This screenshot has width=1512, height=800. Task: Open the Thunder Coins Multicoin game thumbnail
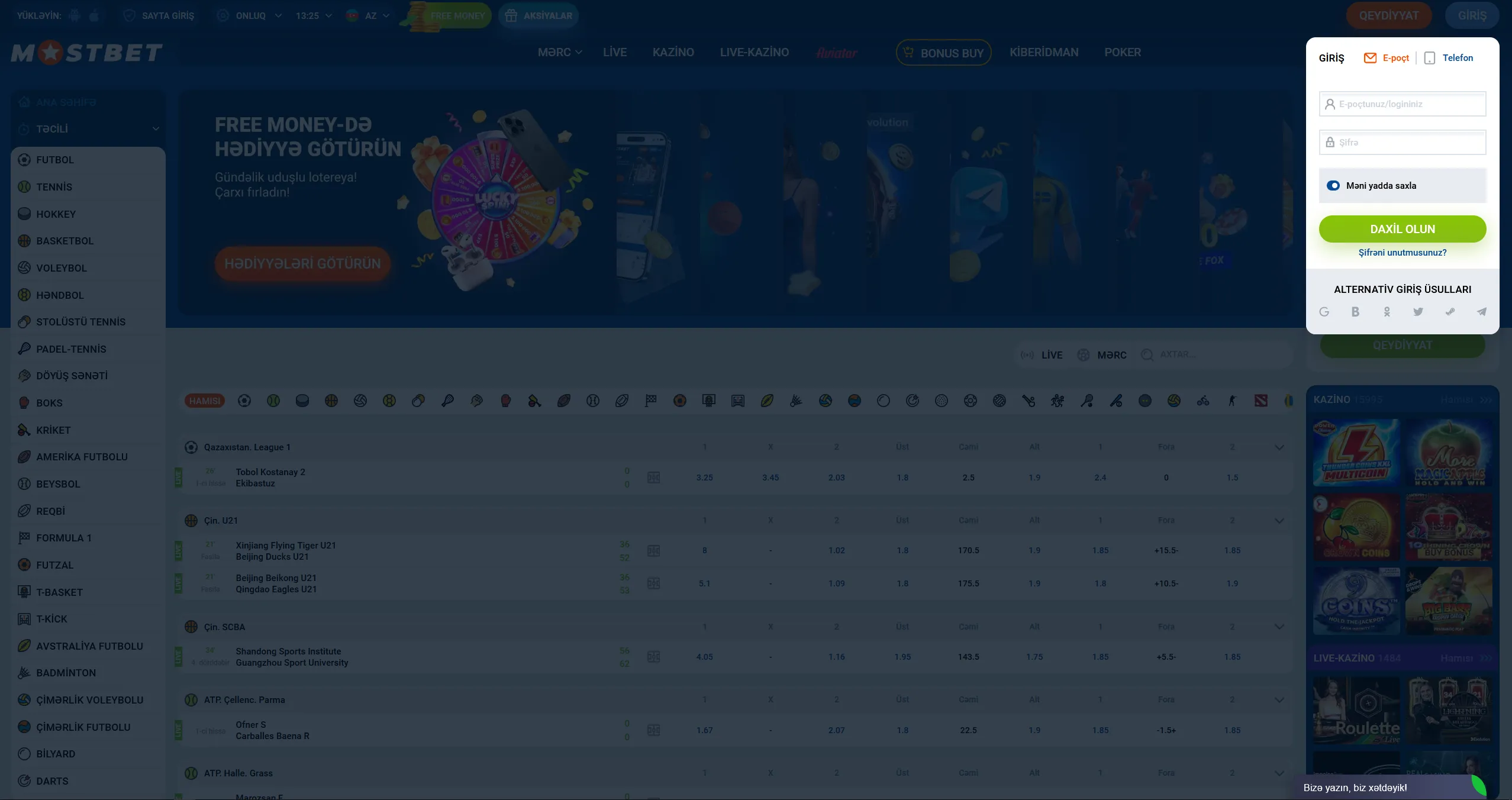(1357, 453)
